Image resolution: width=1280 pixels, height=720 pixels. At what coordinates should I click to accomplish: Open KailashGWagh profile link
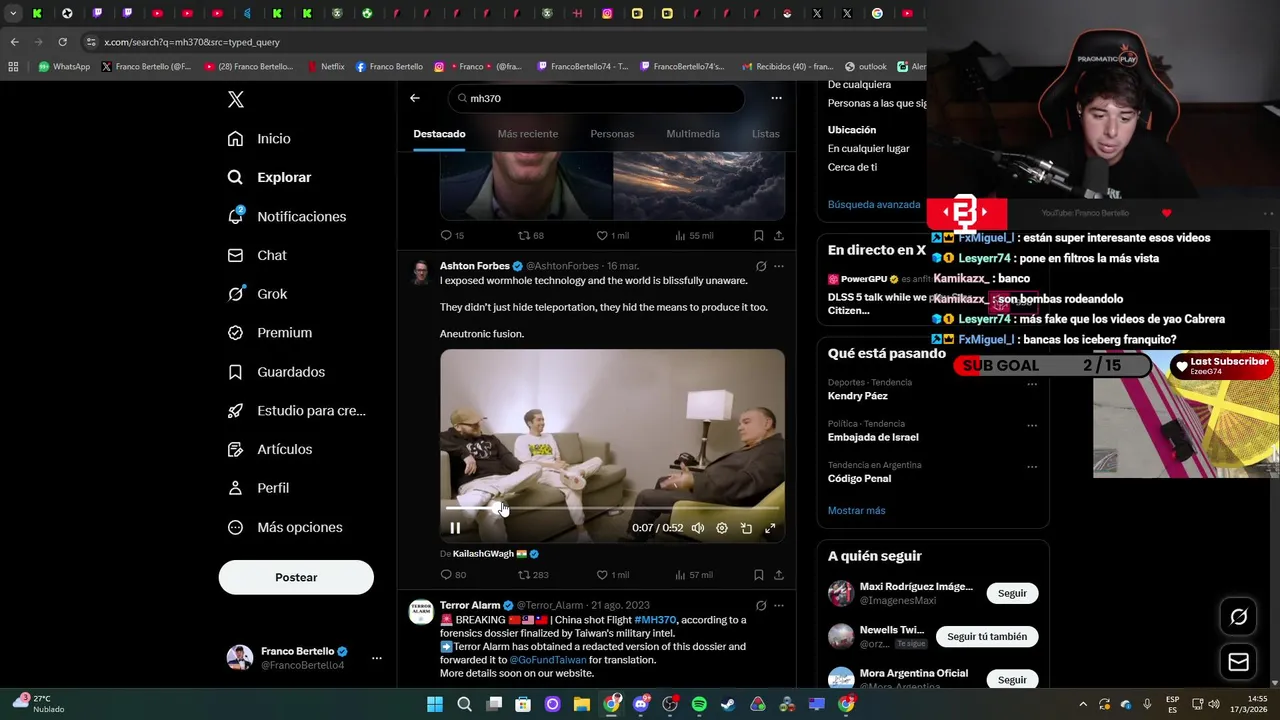click(x=483, y=554)
